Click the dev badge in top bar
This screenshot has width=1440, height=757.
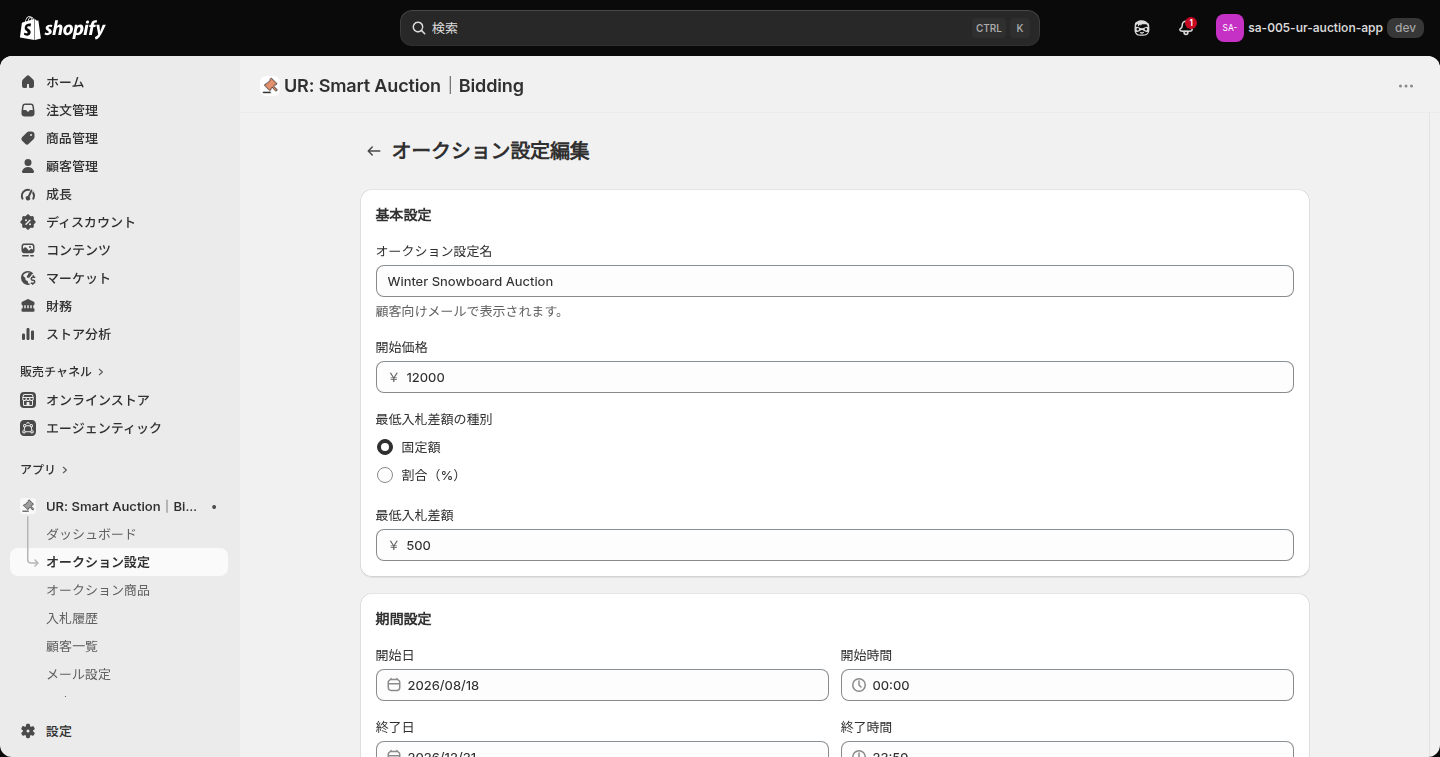pos(1405,28)
